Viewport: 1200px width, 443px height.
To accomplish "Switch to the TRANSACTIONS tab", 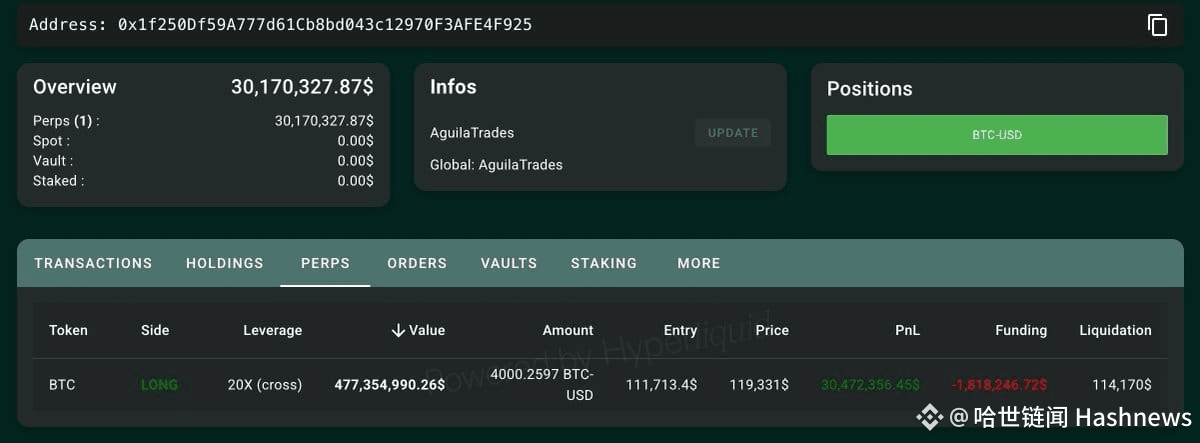I will coord(93,263).
